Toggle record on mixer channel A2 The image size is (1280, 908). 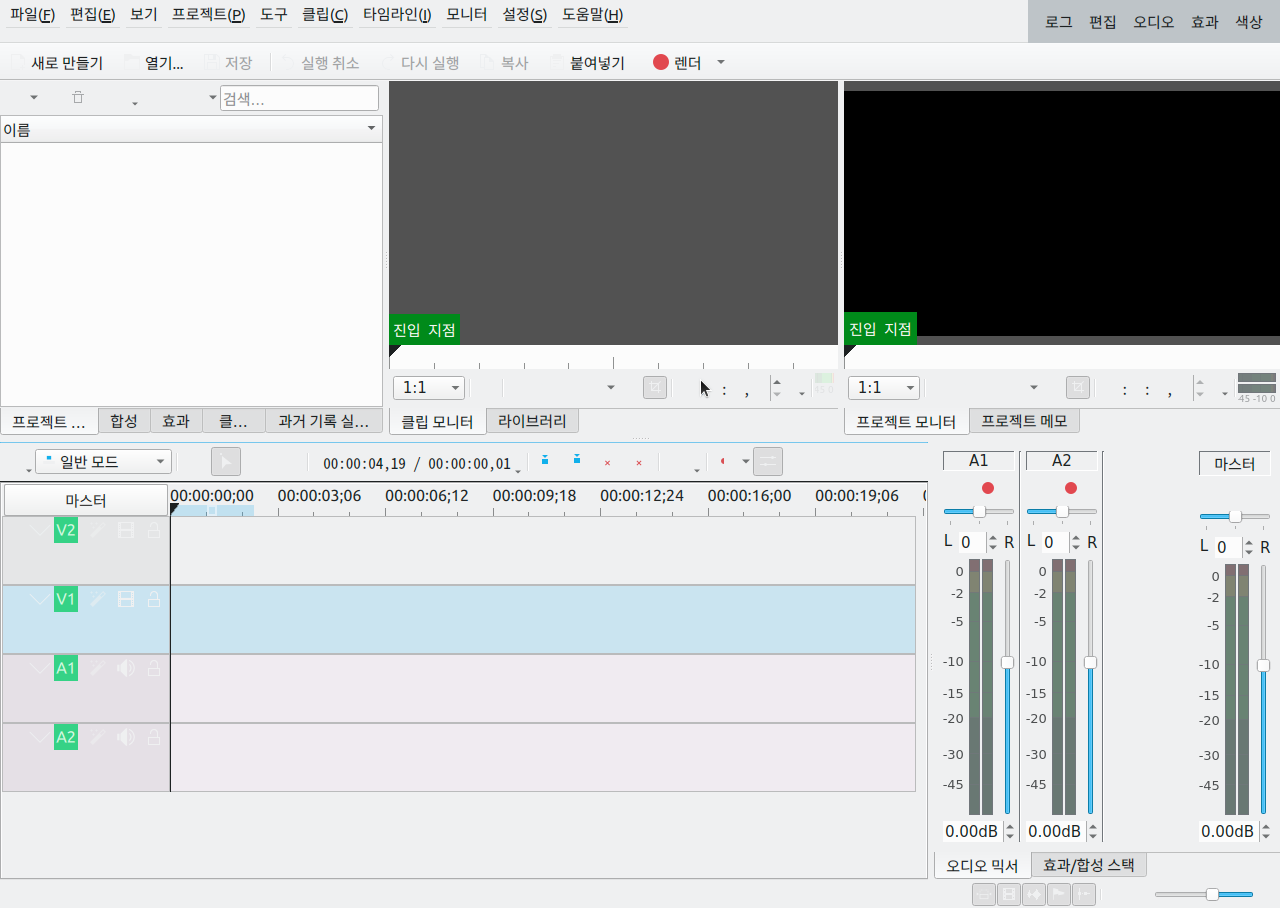[1071, 488]
